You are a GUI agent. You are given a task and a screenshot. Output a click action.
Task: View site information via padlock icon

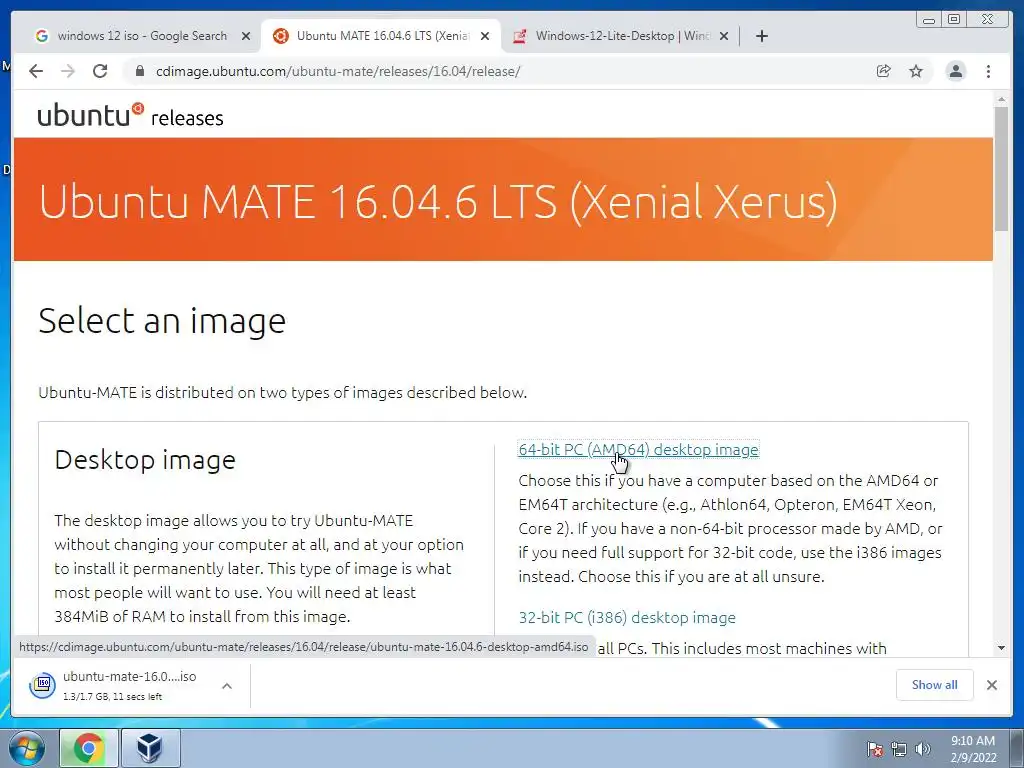(x=139, y=71)
